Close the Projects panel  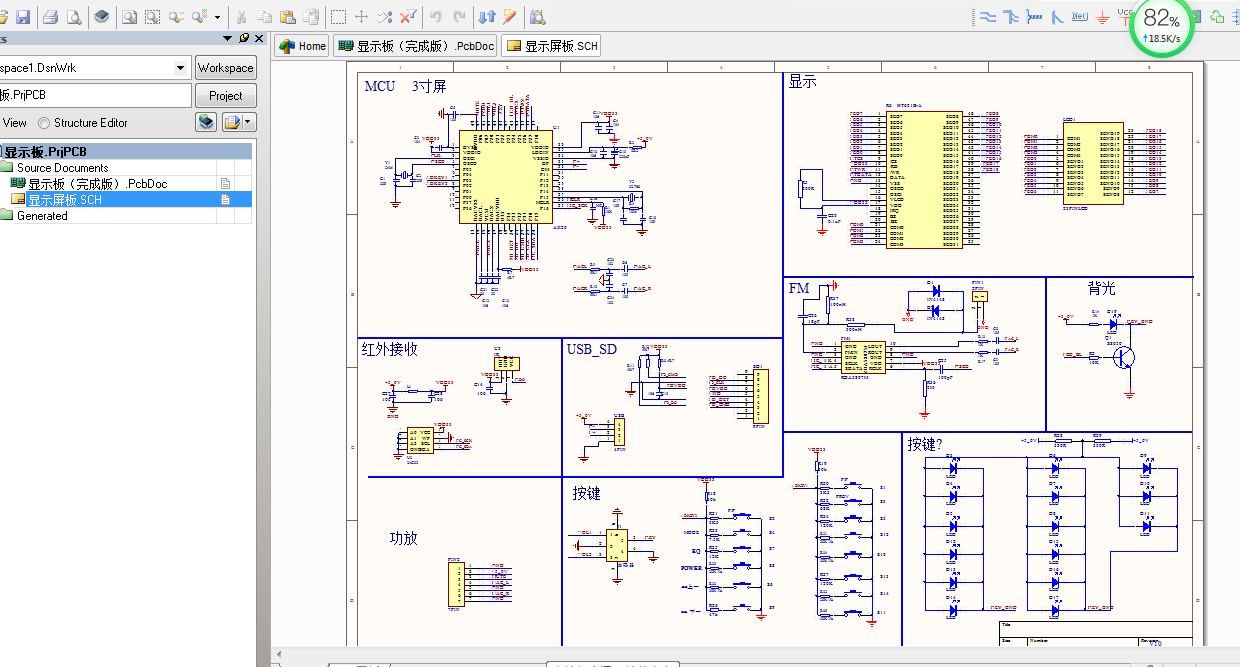coord(260,38)
